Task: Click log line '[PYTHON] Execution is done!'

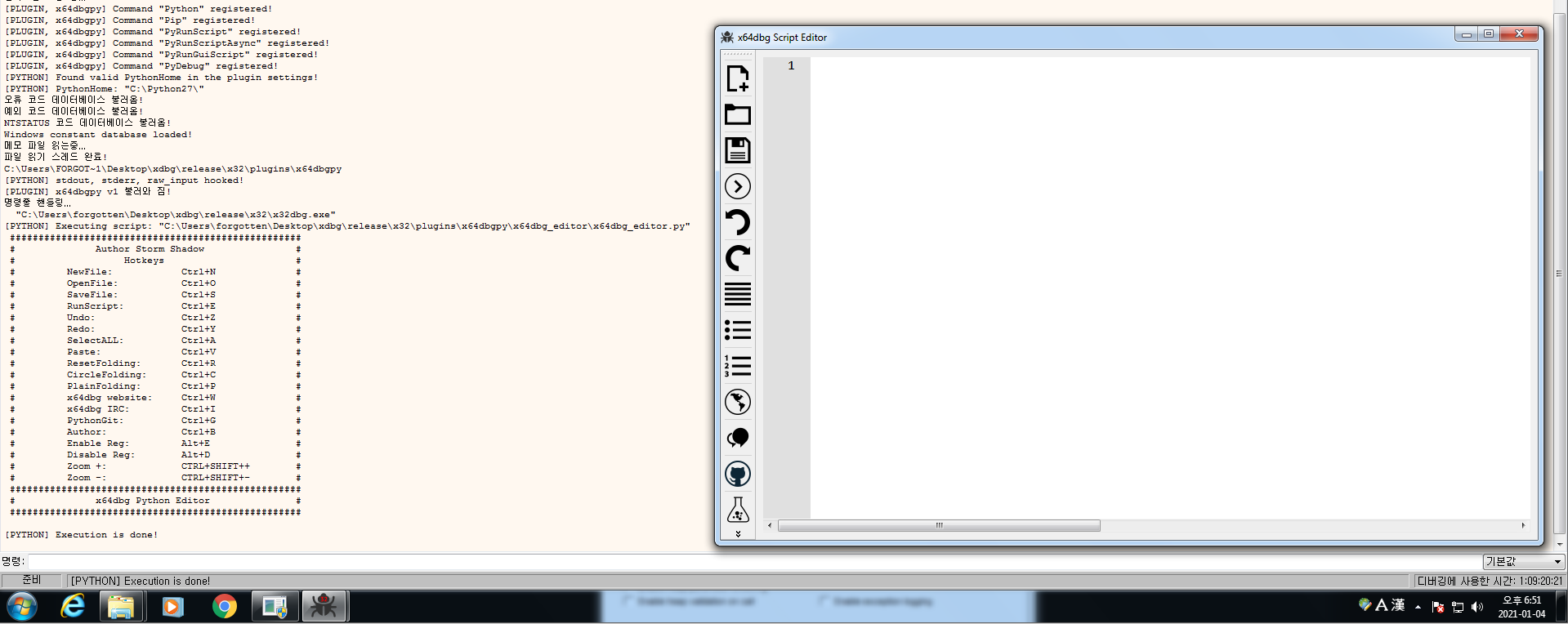Action: click(82, 535)
